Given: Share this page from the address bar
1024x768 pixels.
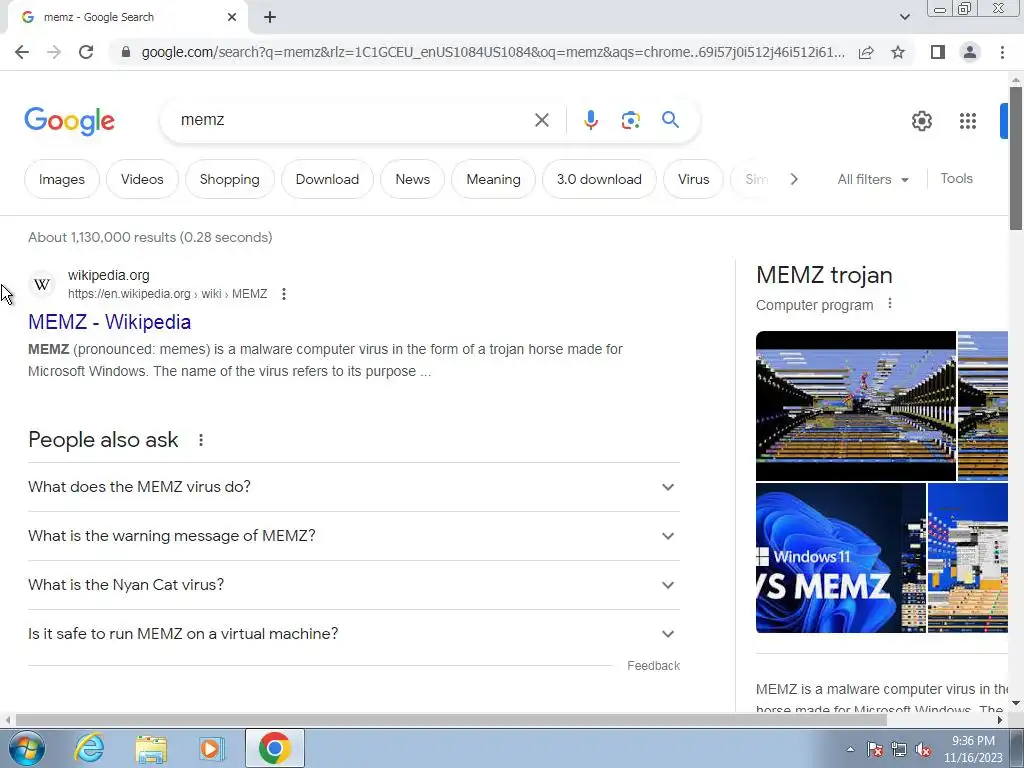Looking at the screenshot, I should point(866,52).
